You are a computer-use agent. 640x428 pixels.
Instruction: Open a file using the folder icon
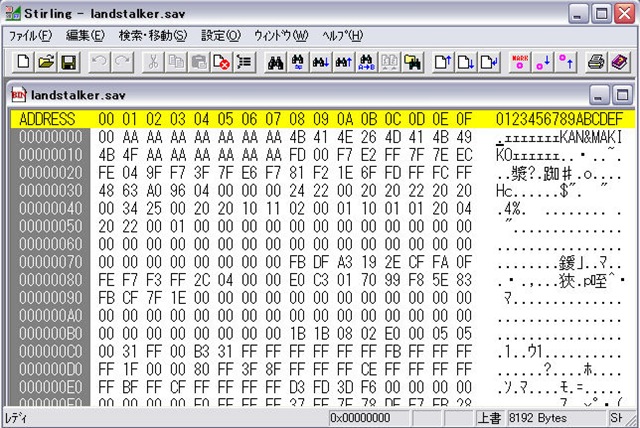click(x=46, y=62)
